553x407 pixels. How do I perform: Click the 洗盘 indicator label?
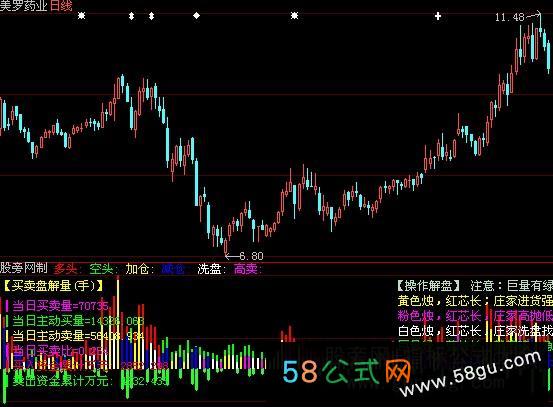point(209,269)
